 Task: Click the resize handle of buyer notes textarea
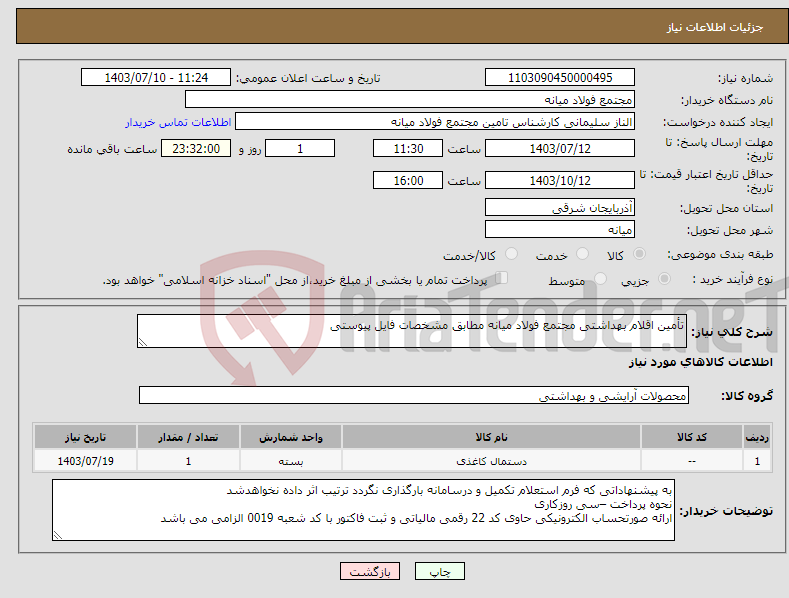(58, 536)
